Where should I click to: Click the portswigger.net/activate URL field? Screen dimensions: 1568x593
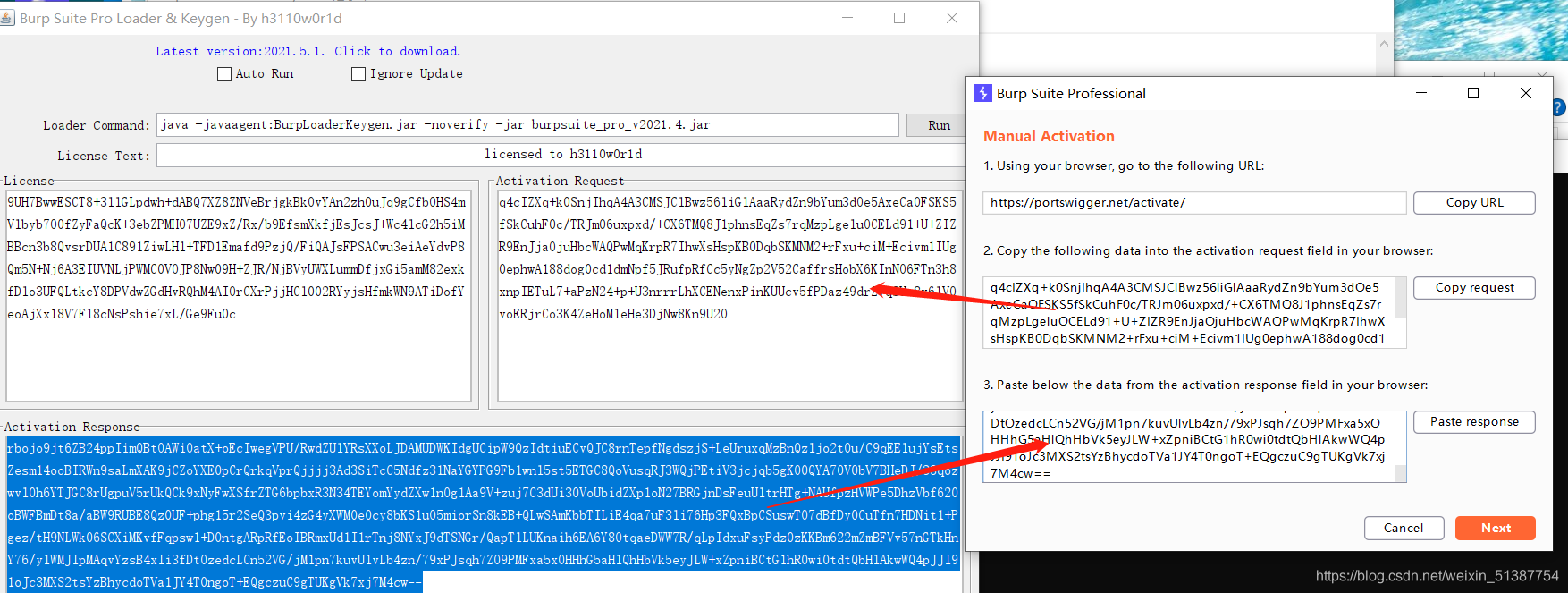(1194, 203)
